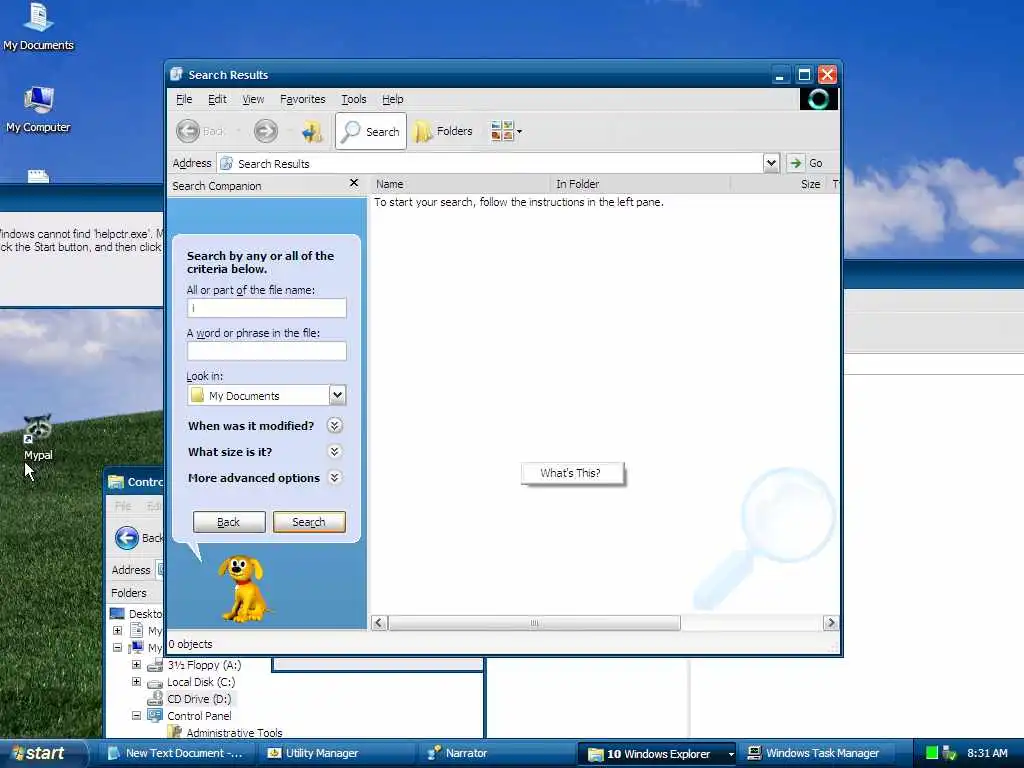Viewport: 1024px width, 768px height.
Task: Click the Up folder toolbar icon
Action: coord(312,131)
